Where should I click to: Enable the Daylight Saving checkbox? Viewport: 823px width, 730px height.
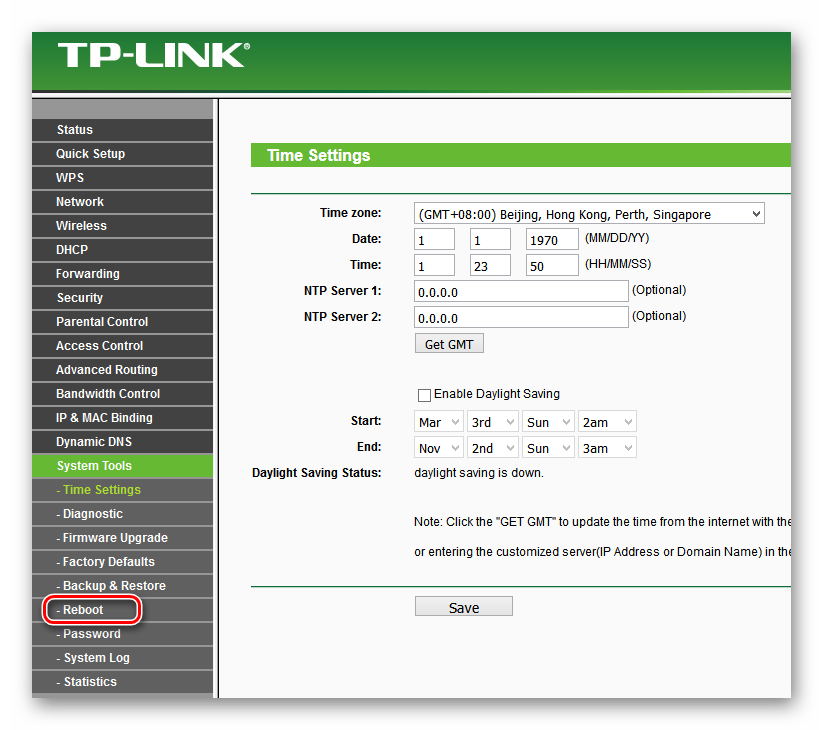pos(424,395)
